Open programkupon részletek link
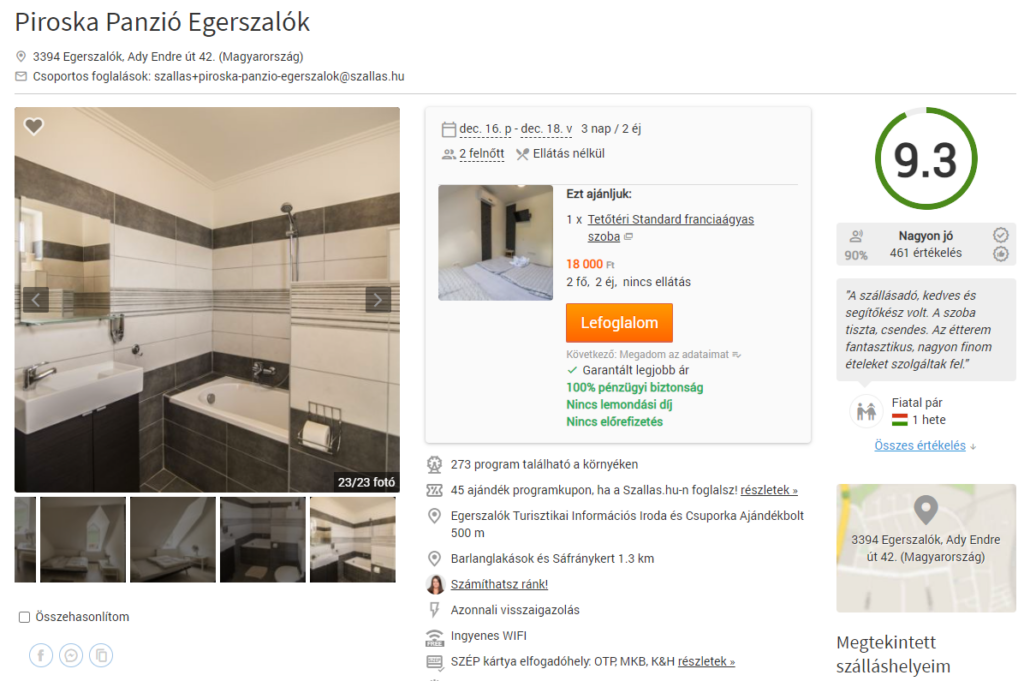 pos(769,490)
